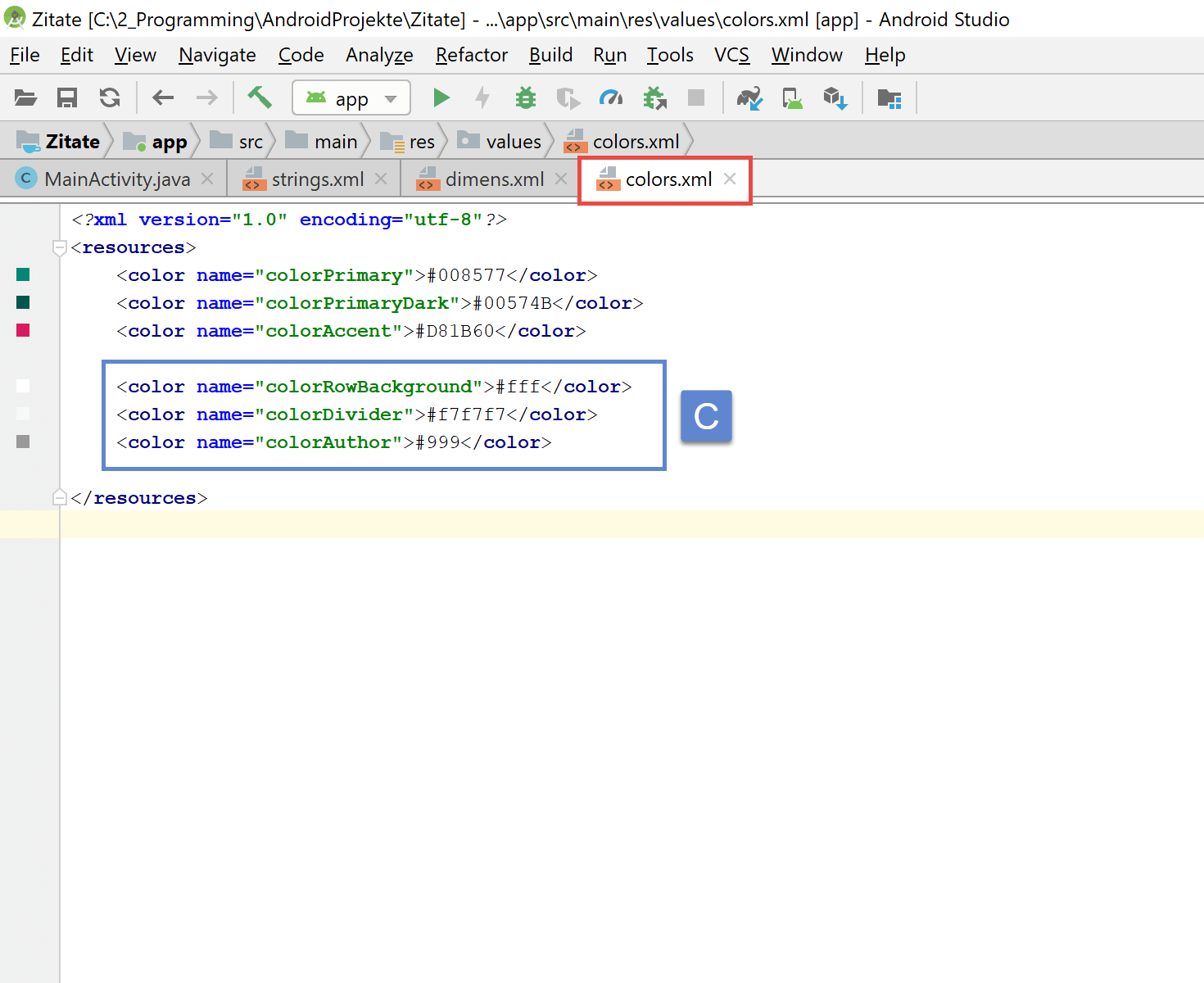This screenshot has width=1204, height=983.
Task: Click the white colorRowBackground gutter swatch
Action: pyautogui.click(x=23, y=386)
